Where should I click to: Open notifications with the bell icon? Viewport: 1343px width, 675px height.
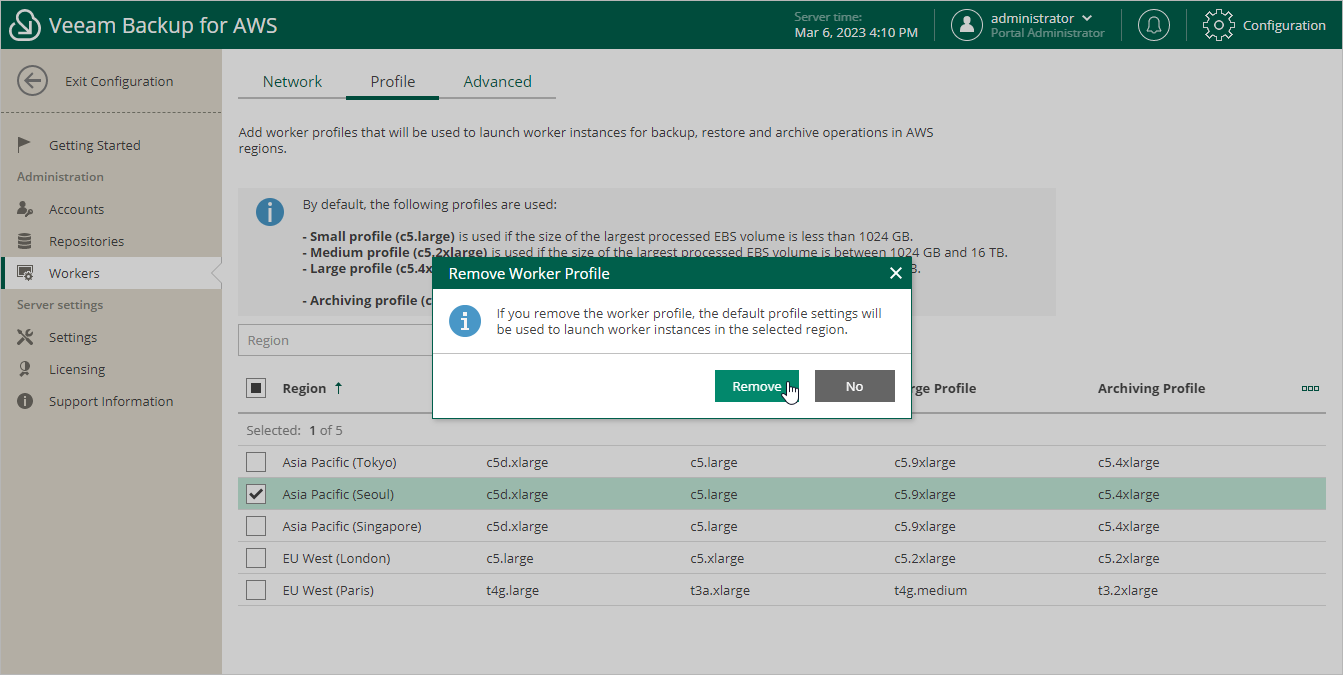pos(1154,25)
